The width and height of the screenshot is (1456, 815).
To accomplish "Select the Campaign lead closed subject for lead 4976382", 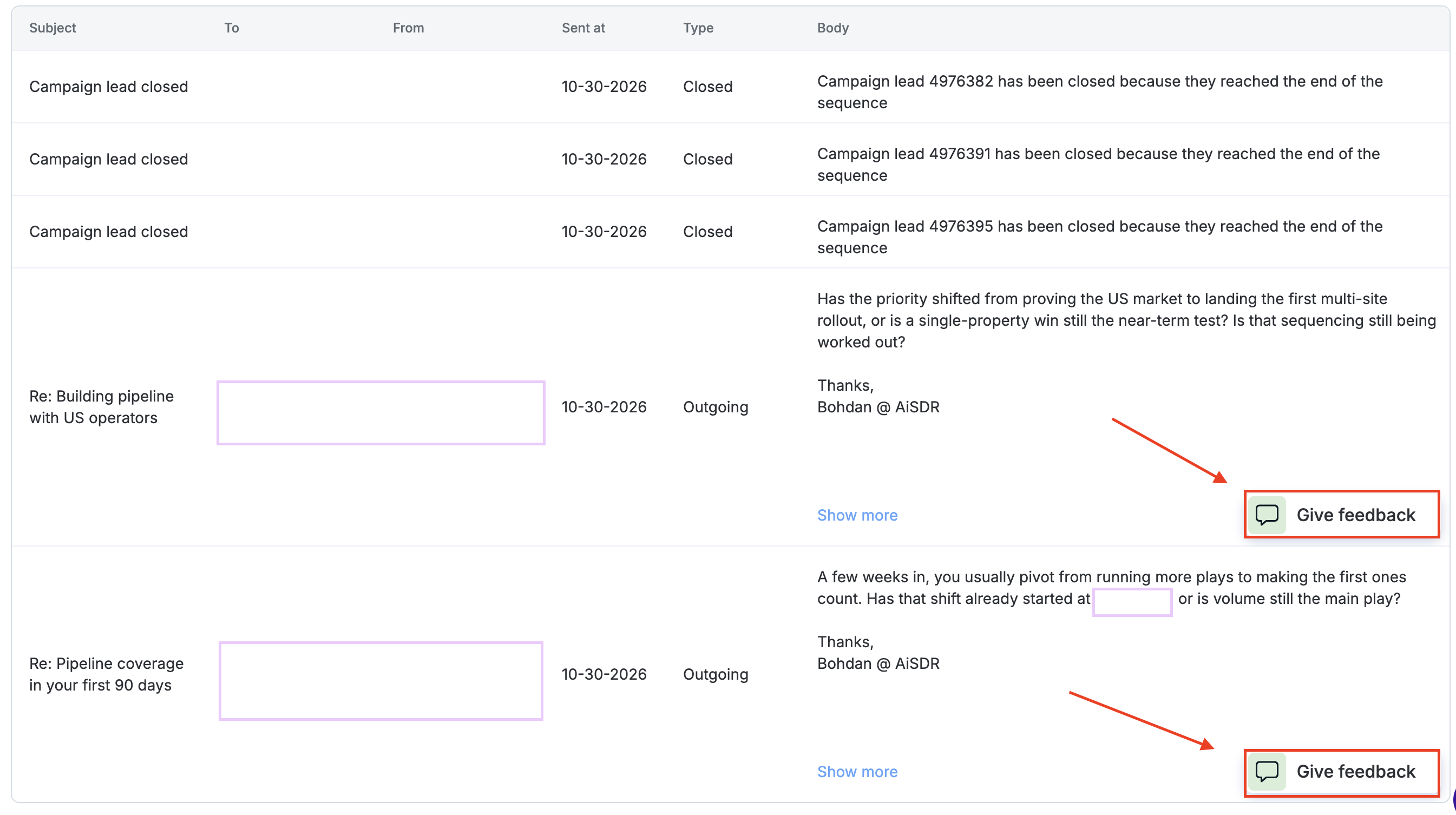I will 108,87.
